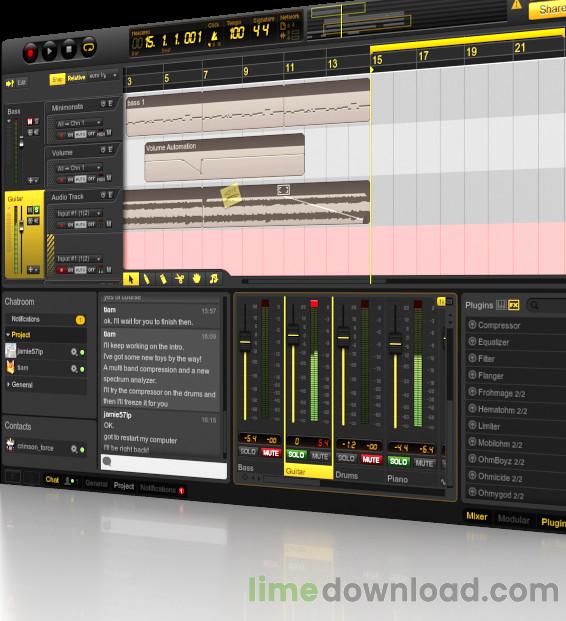566x621 pixels.
Task: Toggle the yellow Loop button
Action: coord(89,48)
